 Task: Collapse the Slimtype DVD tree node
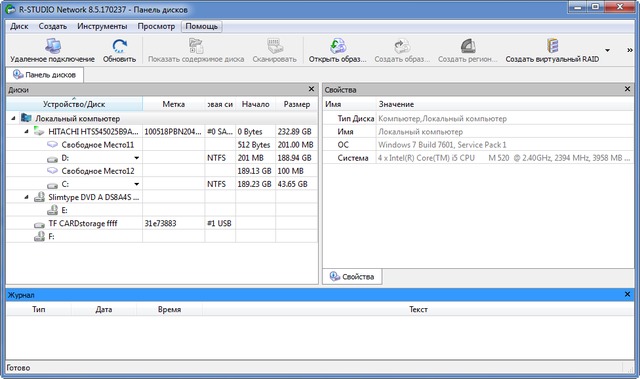point(26,197)
